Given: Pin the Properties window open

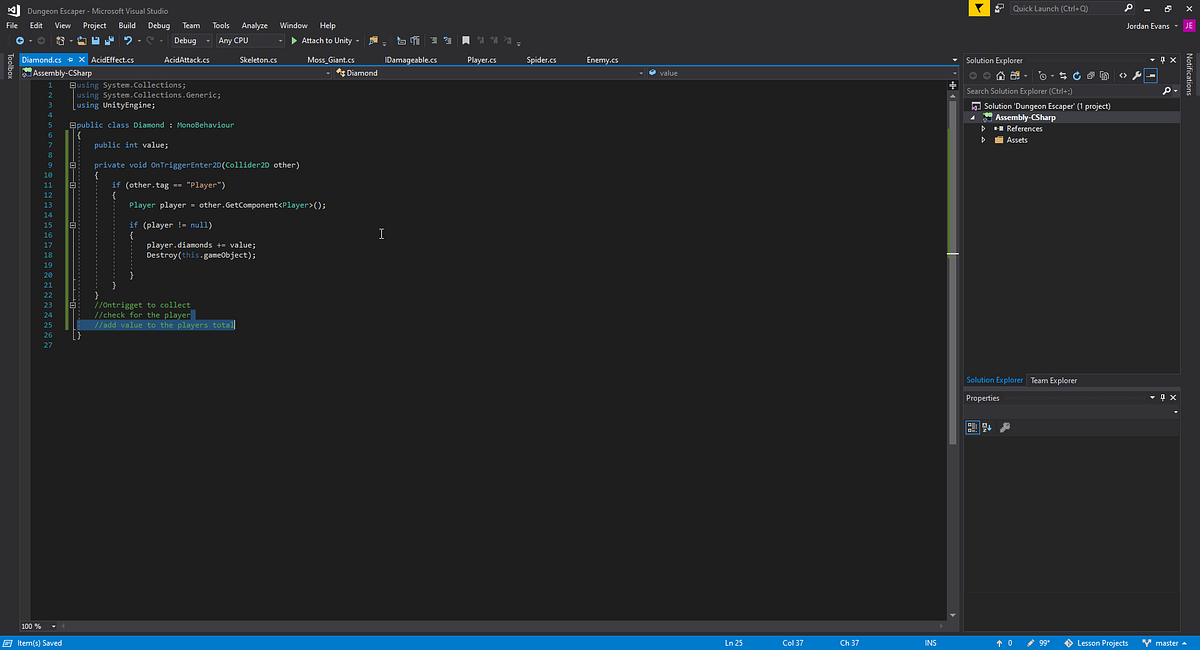Looking at the screenshot, I should 1161,397.
